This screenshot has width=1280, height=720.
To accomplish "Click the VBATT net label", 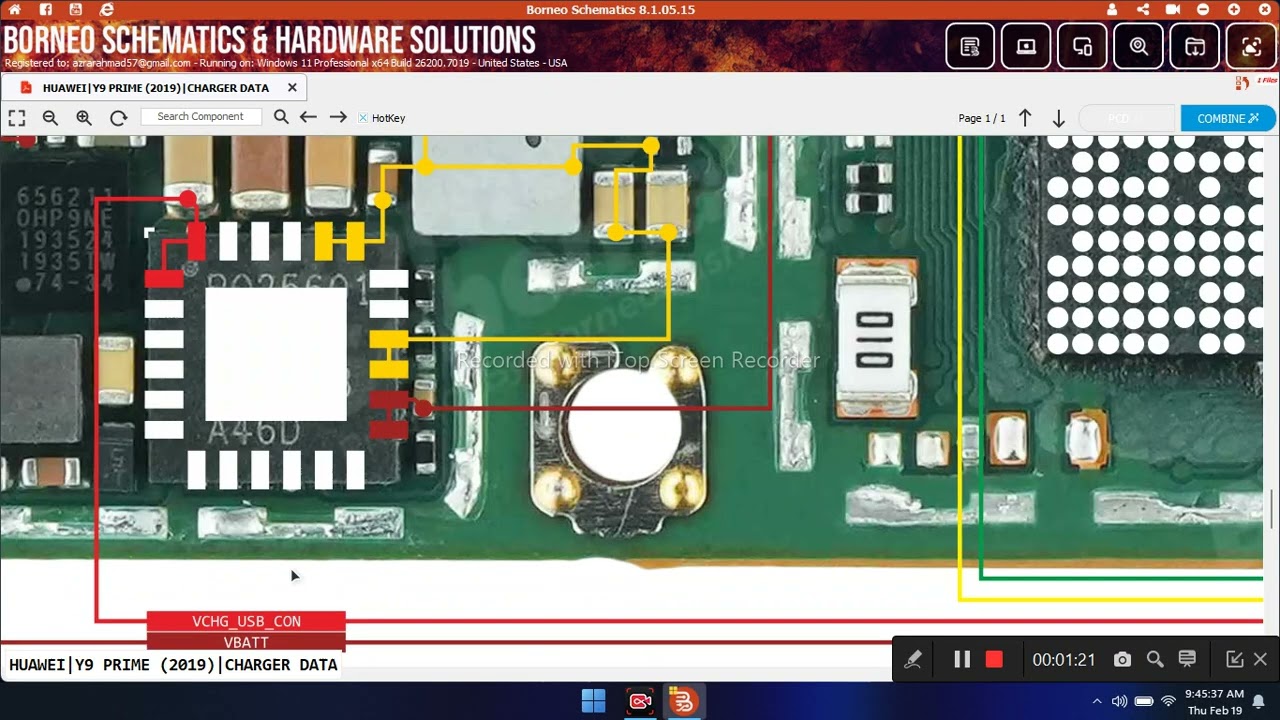I will coord(246,642).
